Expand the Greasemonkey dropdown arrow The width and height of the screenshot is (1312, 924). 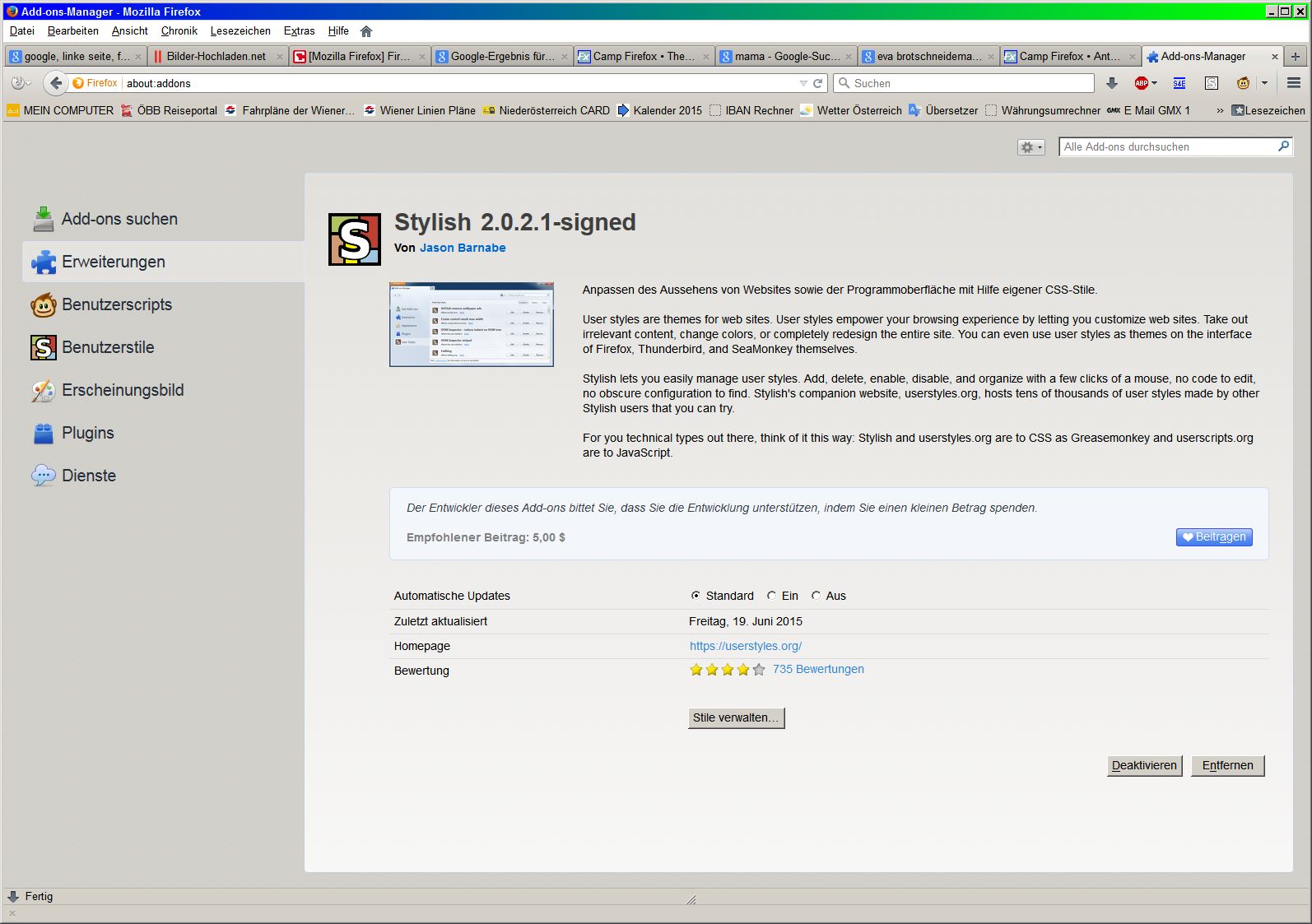(1264, 83)
